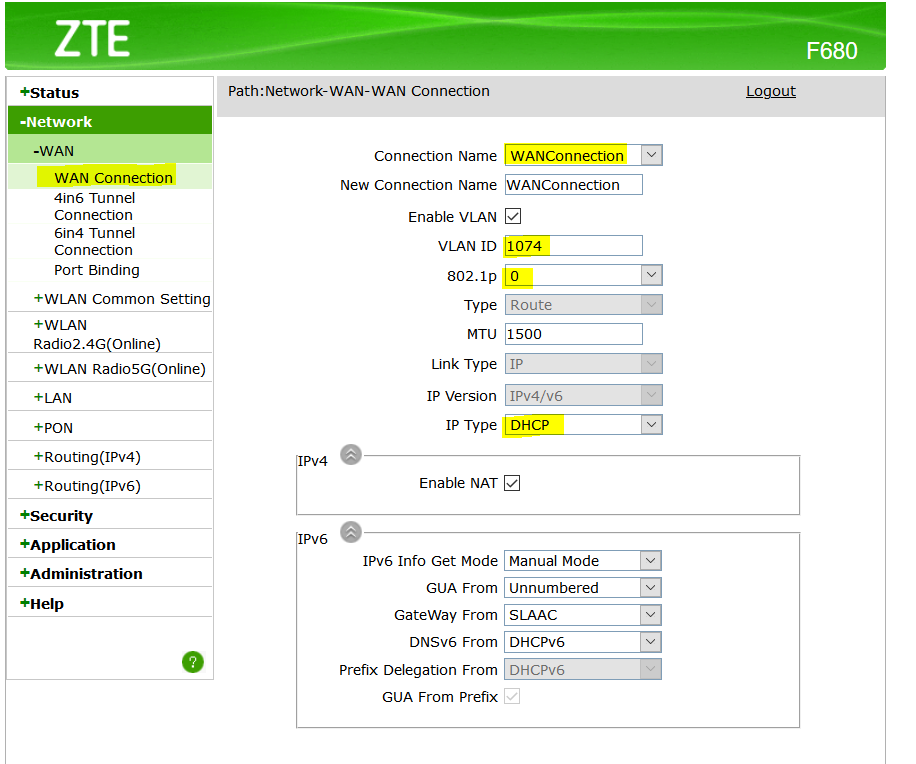Open the Type dropdown showing Route
Viewport: 916px width, 764px height.
pos(584,304)
